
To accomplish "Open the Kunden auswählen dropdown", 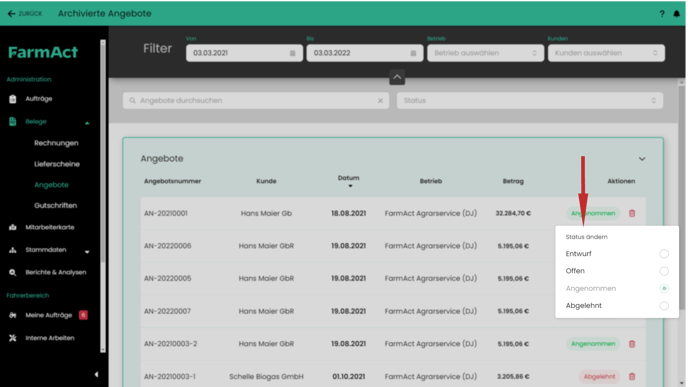I will coord(606,53).
